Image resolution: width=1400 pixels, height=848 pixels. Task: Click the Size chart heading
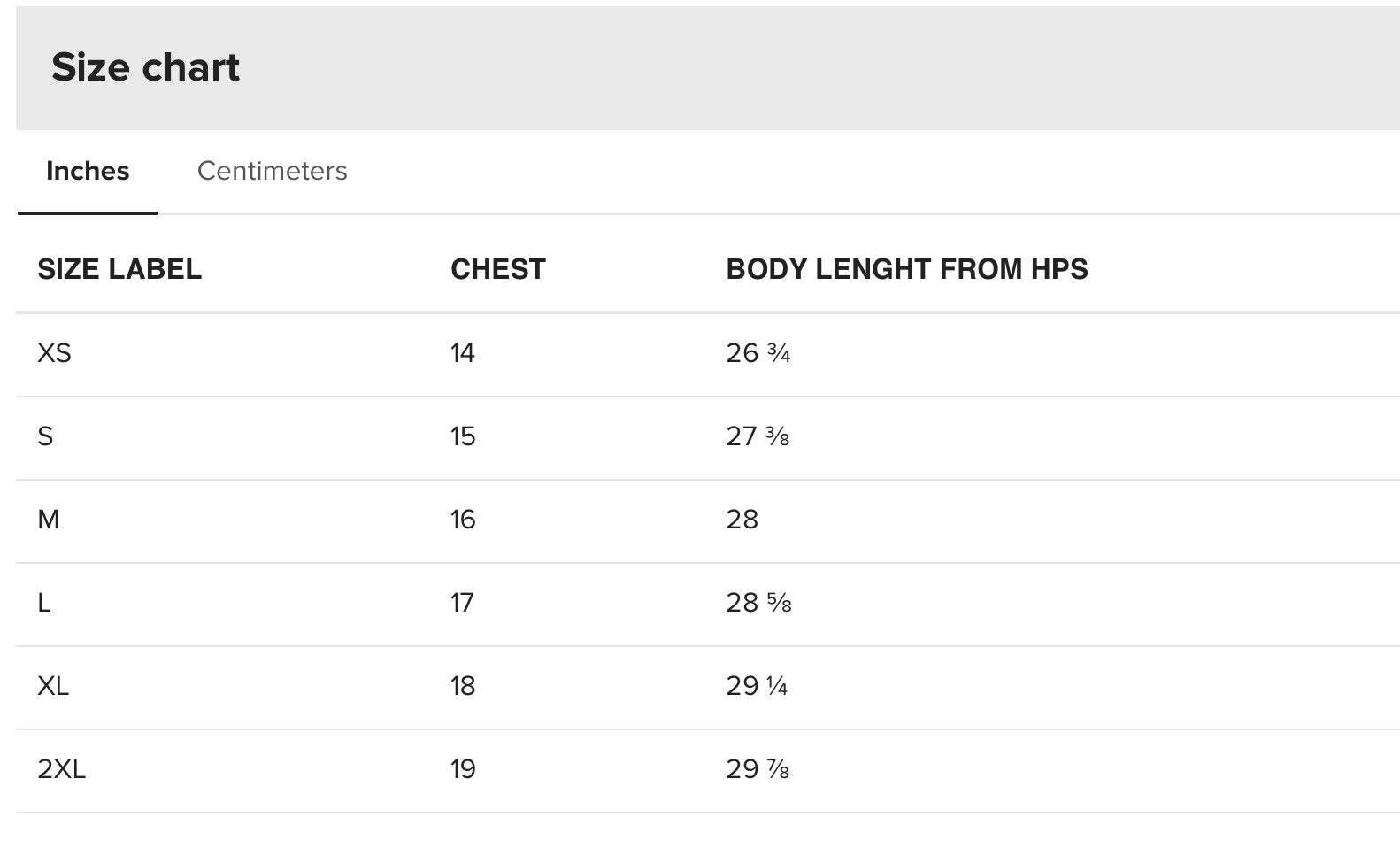145,67
